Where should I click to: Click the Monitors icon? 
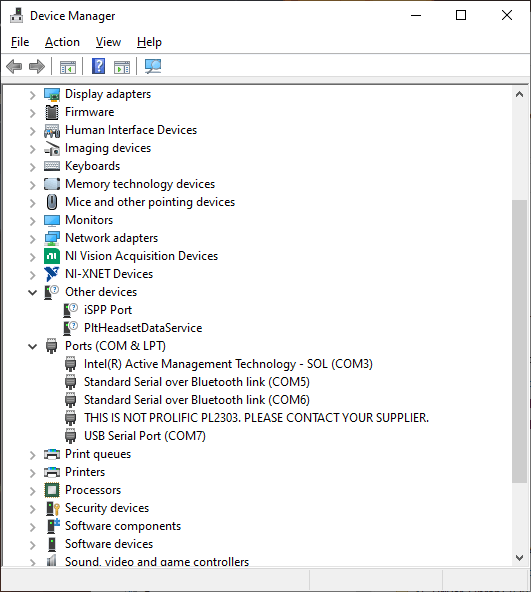click(x=52, y=220)
